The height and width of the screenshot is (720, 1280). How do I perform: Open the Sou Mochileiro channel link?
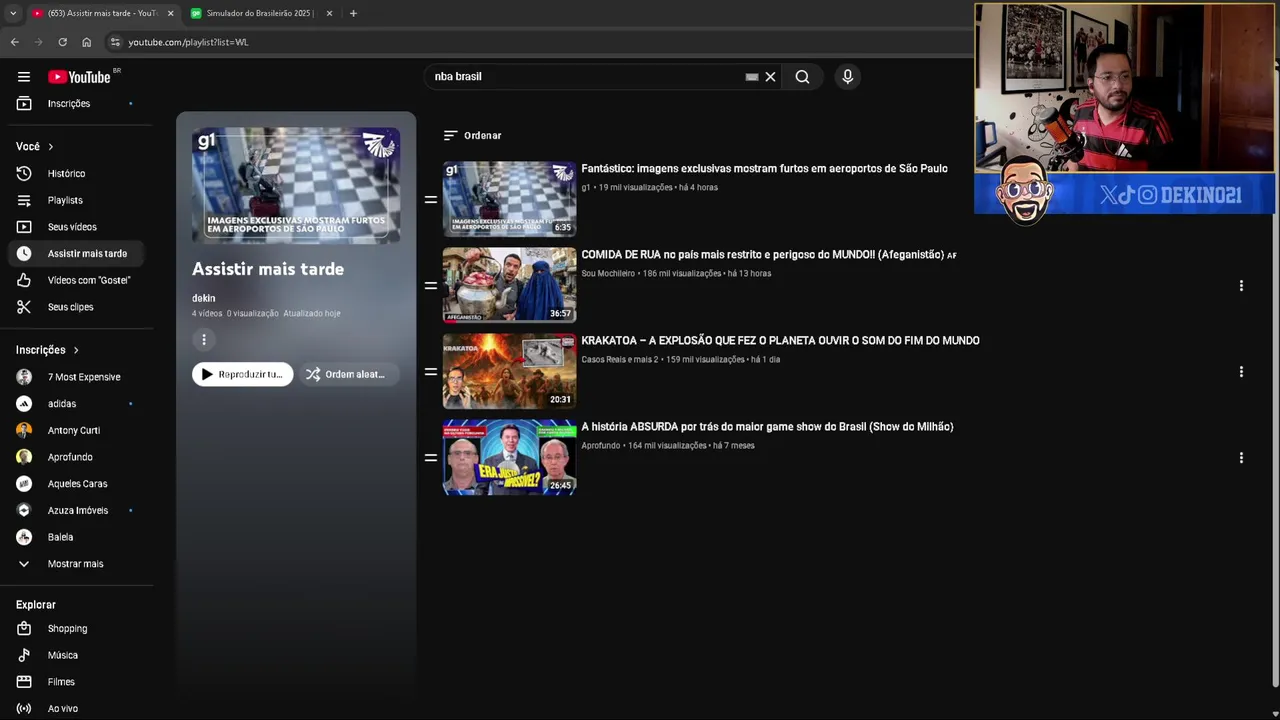pos(608,273)
